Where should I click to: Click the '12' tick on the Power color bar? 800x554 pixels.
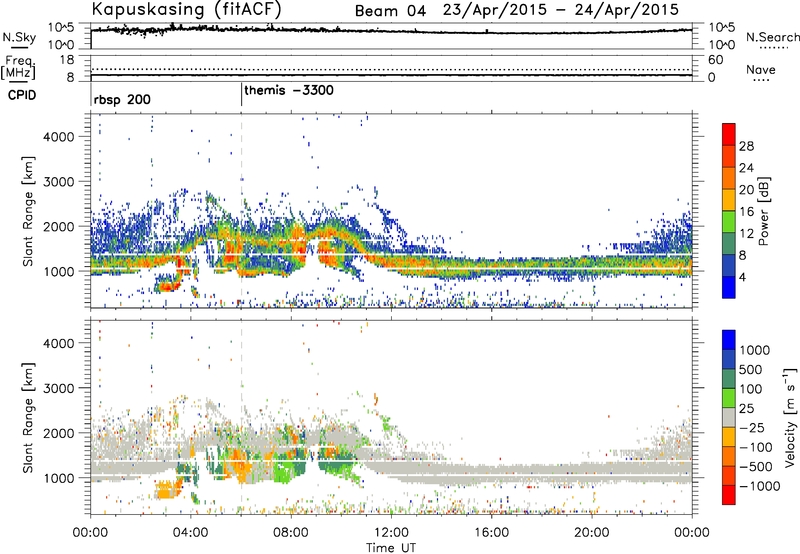coord(746,234)
